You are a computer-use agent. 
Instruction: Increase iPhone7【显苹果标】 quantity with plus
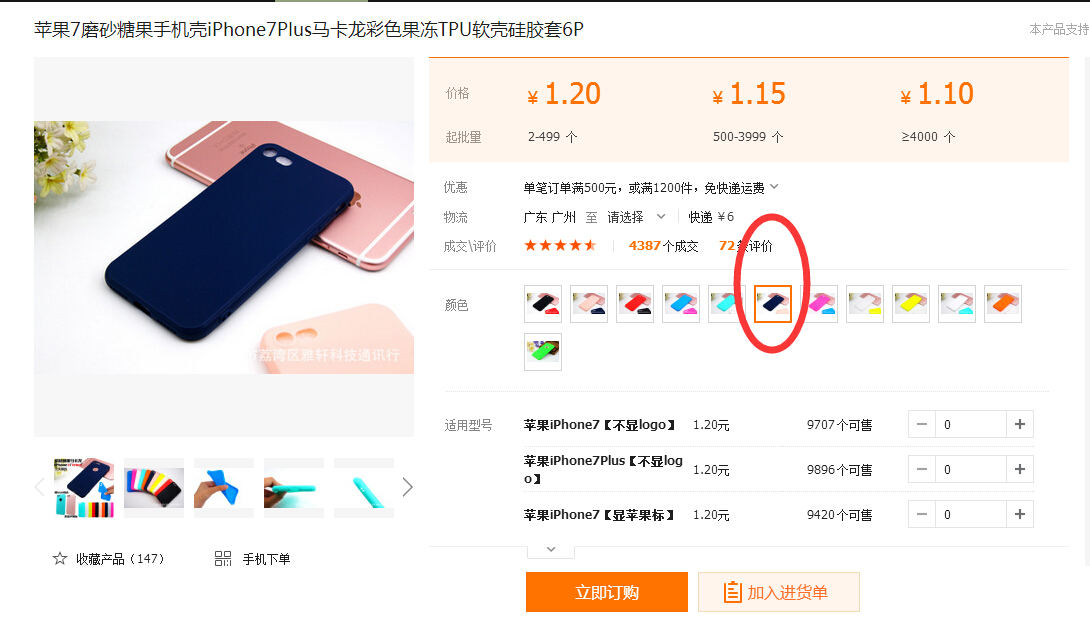[1020, 514]
